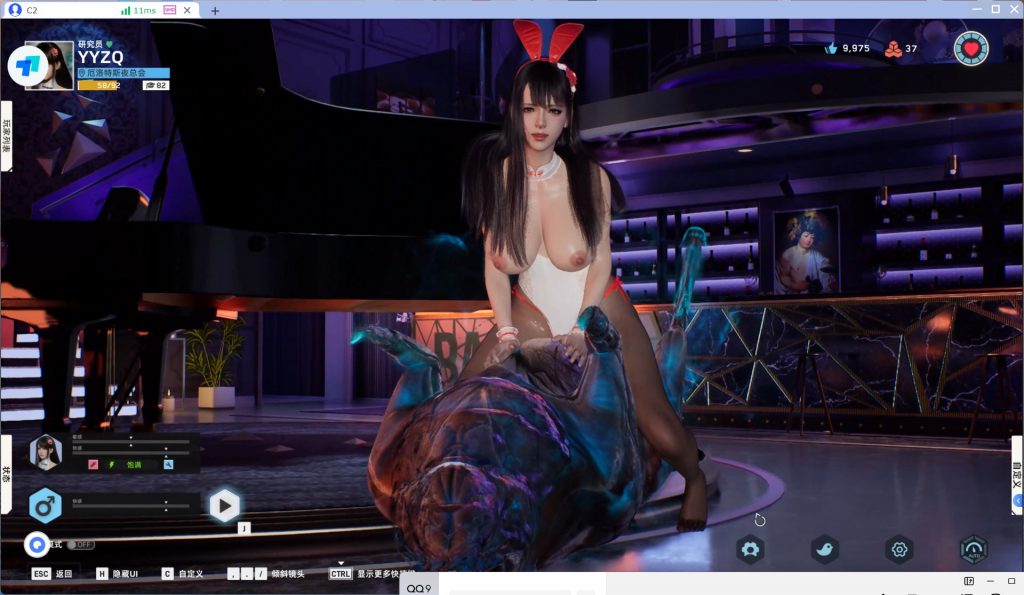Open the gear settings hexagon icon
The width and height of the screenshot is (1024, 595).
[x=899, y=549]
